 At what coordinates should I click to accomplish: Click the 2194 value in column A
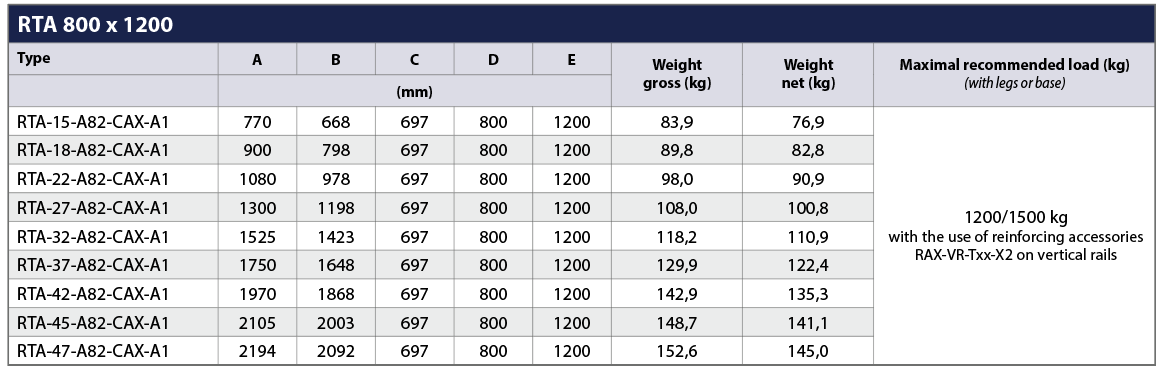click(257, 351)
